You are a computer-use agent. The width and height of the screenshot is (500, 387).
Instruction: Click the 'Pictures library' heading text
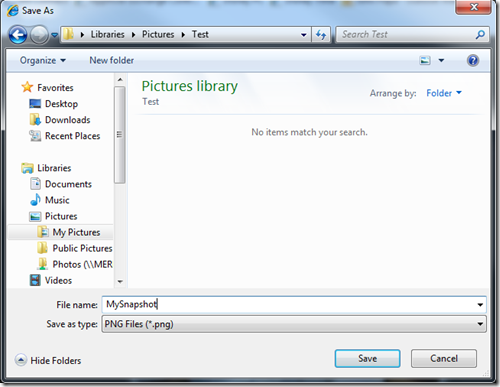(x=190, y=86)
